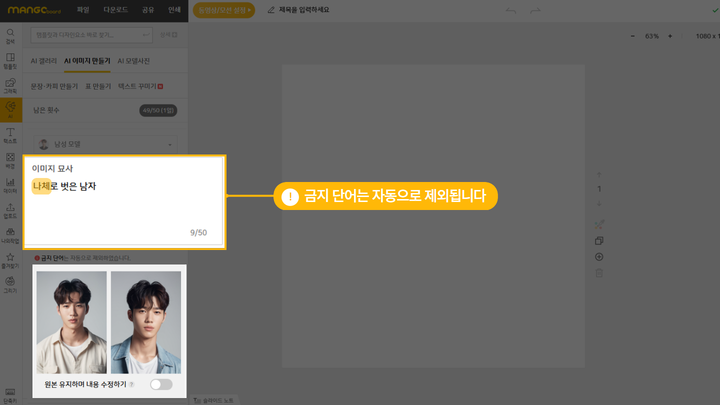
Task: Open the 템플릿 templates sidebar icon
Action: point(10,61)
